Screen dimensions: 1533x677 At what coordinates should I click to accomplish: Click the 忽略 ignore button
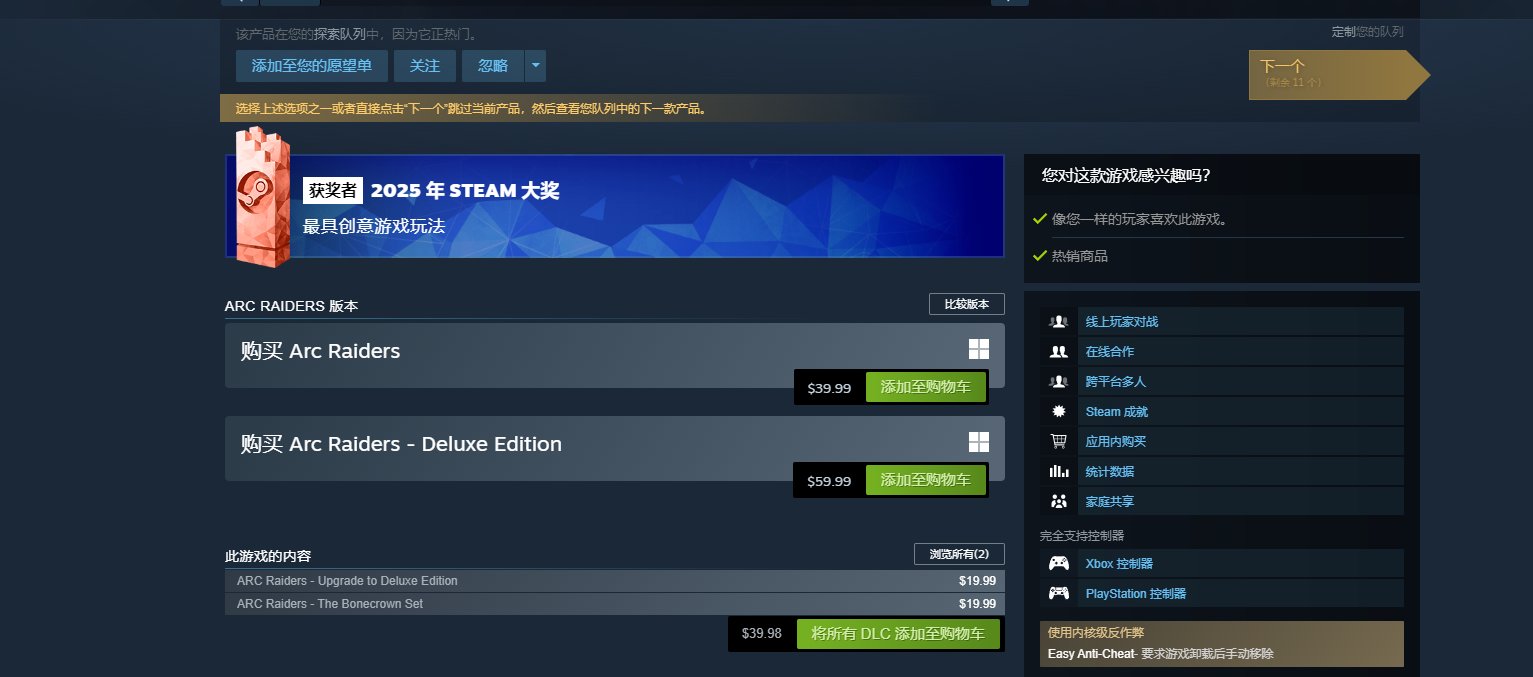tap(493, 66)
